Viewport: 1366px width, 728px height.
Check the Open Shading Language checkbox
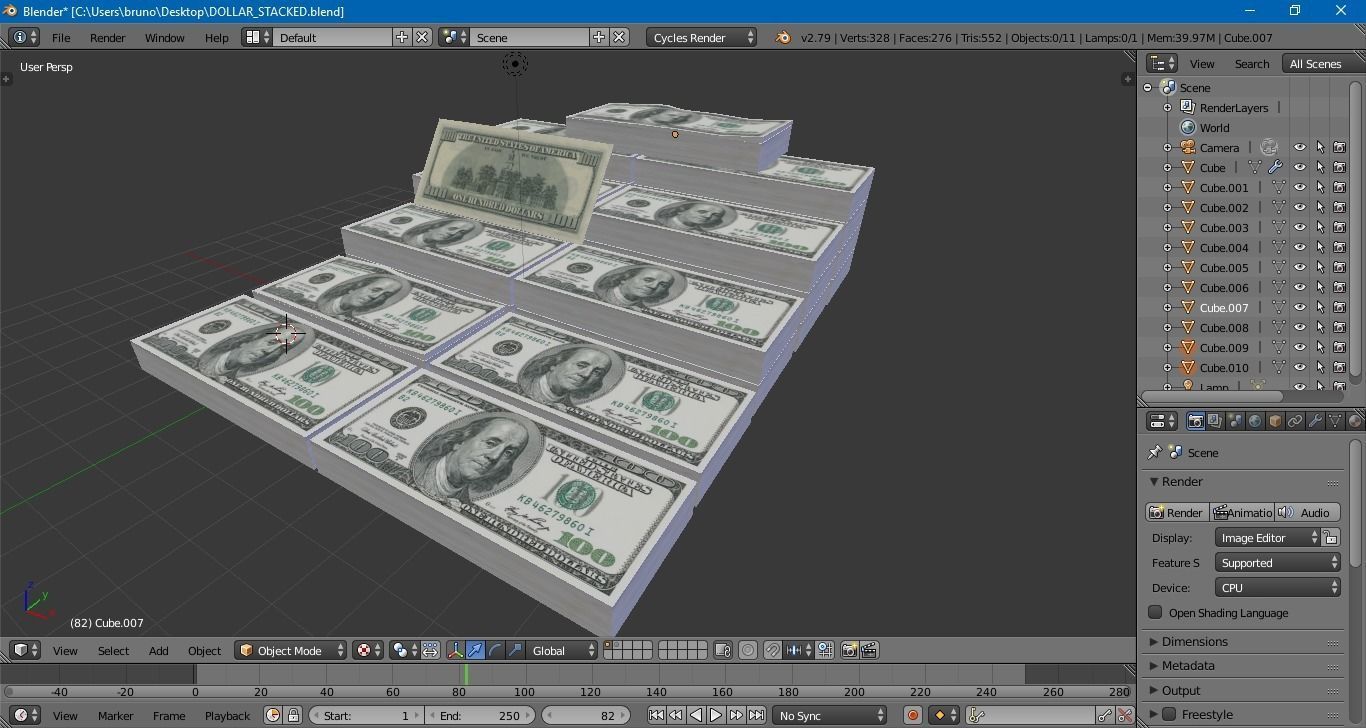coord(1154,612)
